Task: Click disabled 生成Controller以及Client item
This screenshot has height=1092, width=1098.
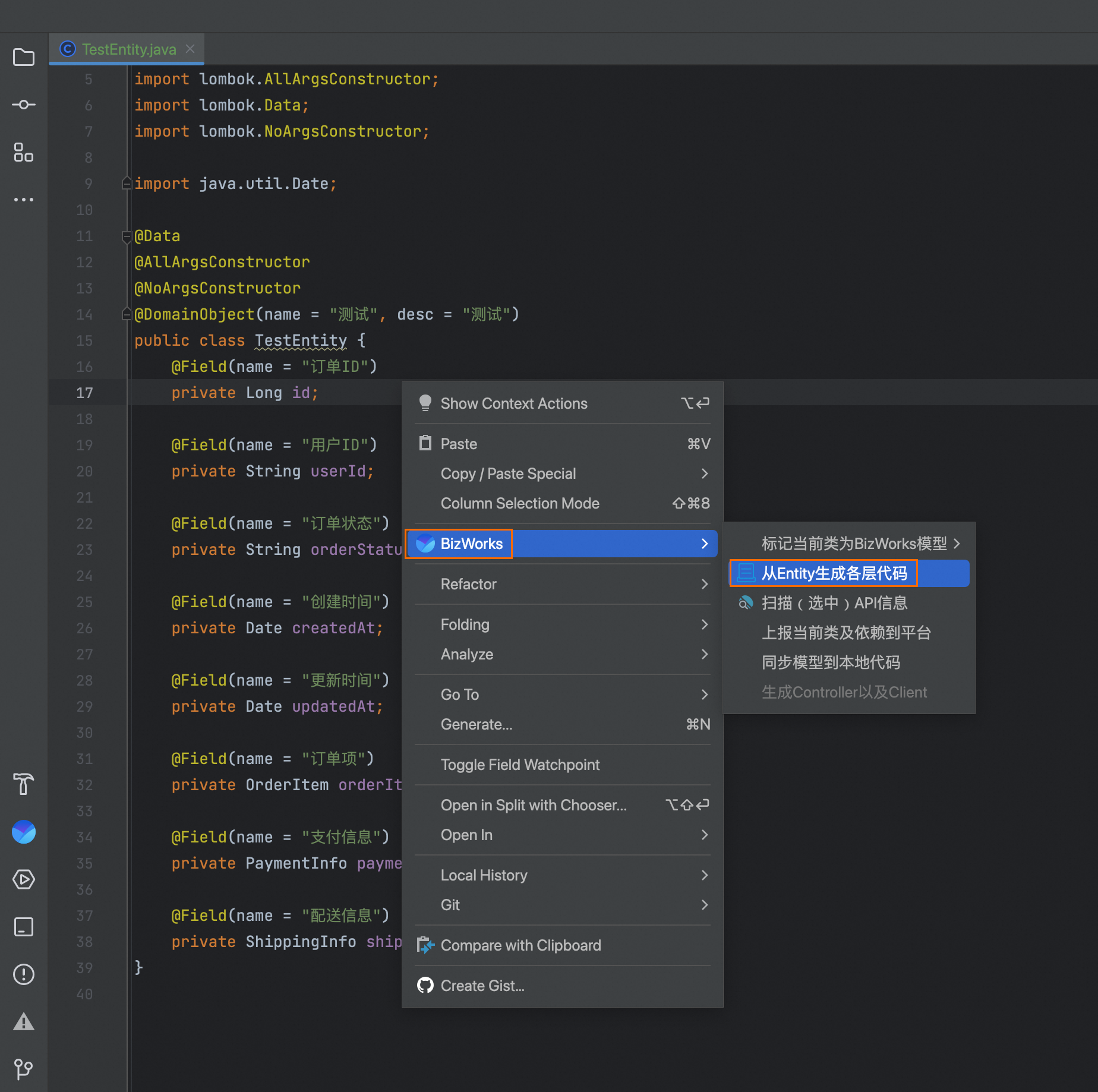Action: point(849,692)
